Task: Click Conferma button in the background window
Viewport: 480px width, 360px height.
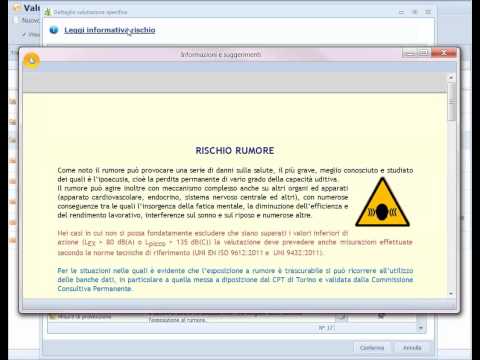Action: pos(372,348)
